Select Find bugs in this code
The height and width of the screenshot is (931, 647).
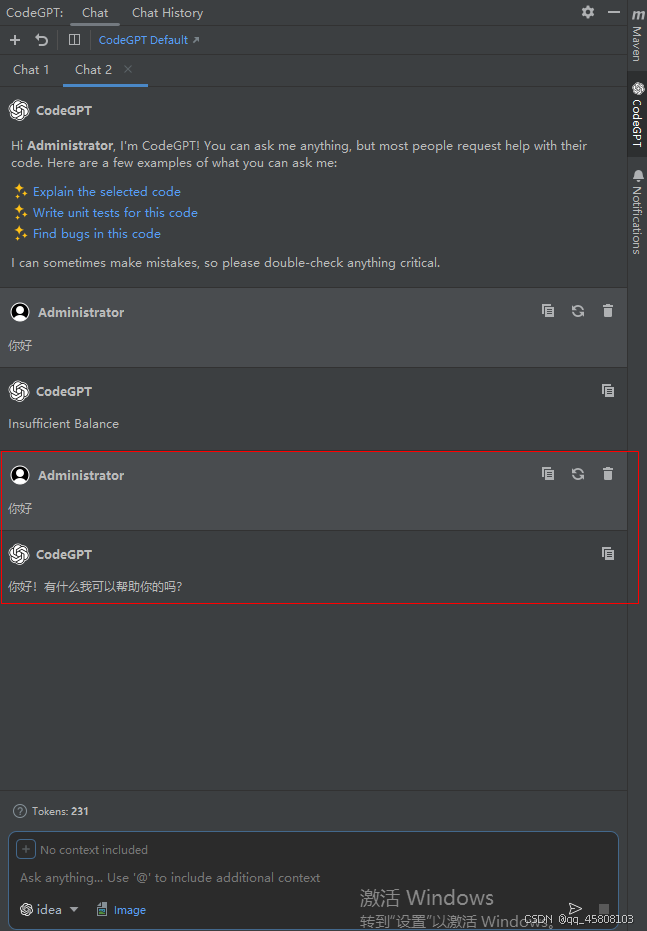[97, 233]
